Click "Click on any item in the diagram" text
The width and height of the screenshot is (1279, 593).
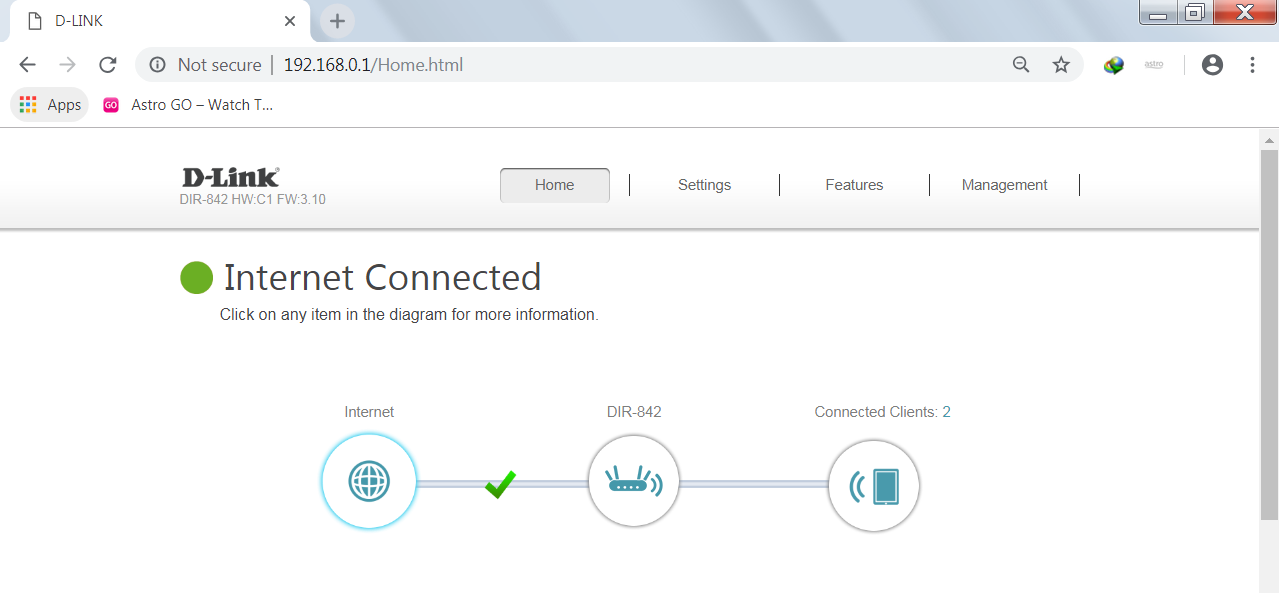point(409,315)
